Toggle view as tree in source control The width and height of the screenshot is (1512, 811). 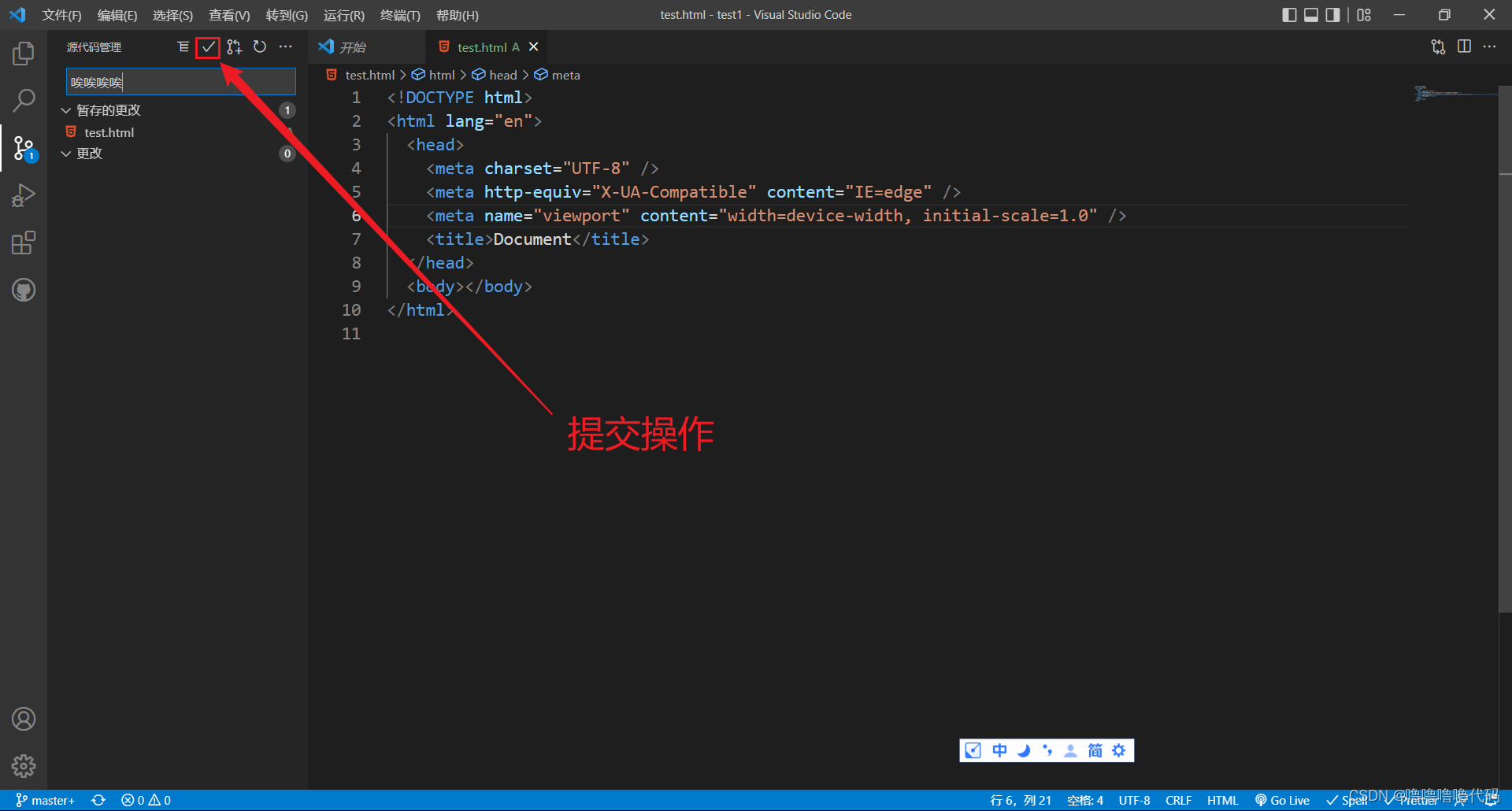point(183,47)
